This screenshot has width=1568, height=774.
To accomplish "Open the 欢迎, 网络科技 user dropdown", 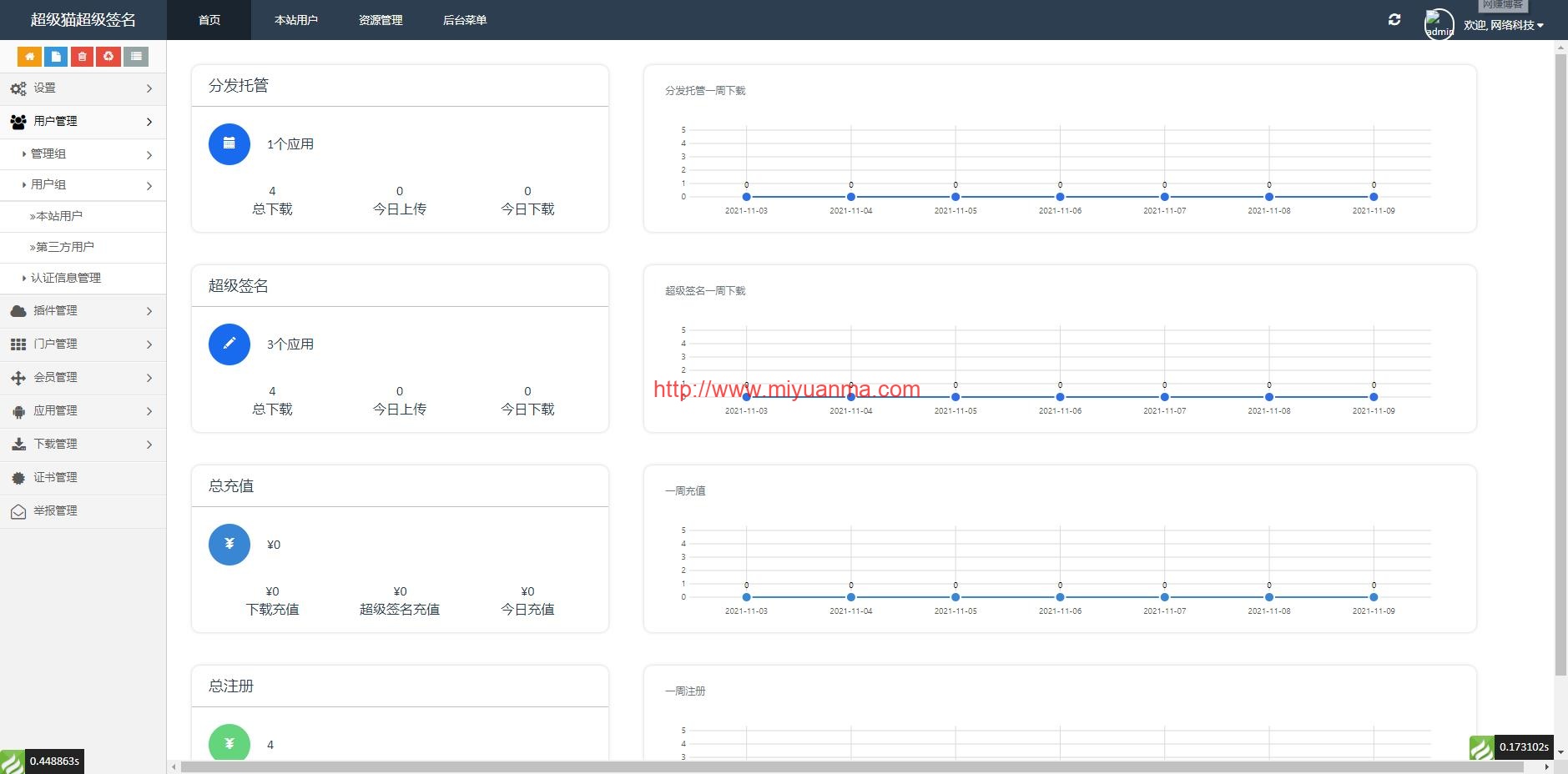I will (1504, 25).
